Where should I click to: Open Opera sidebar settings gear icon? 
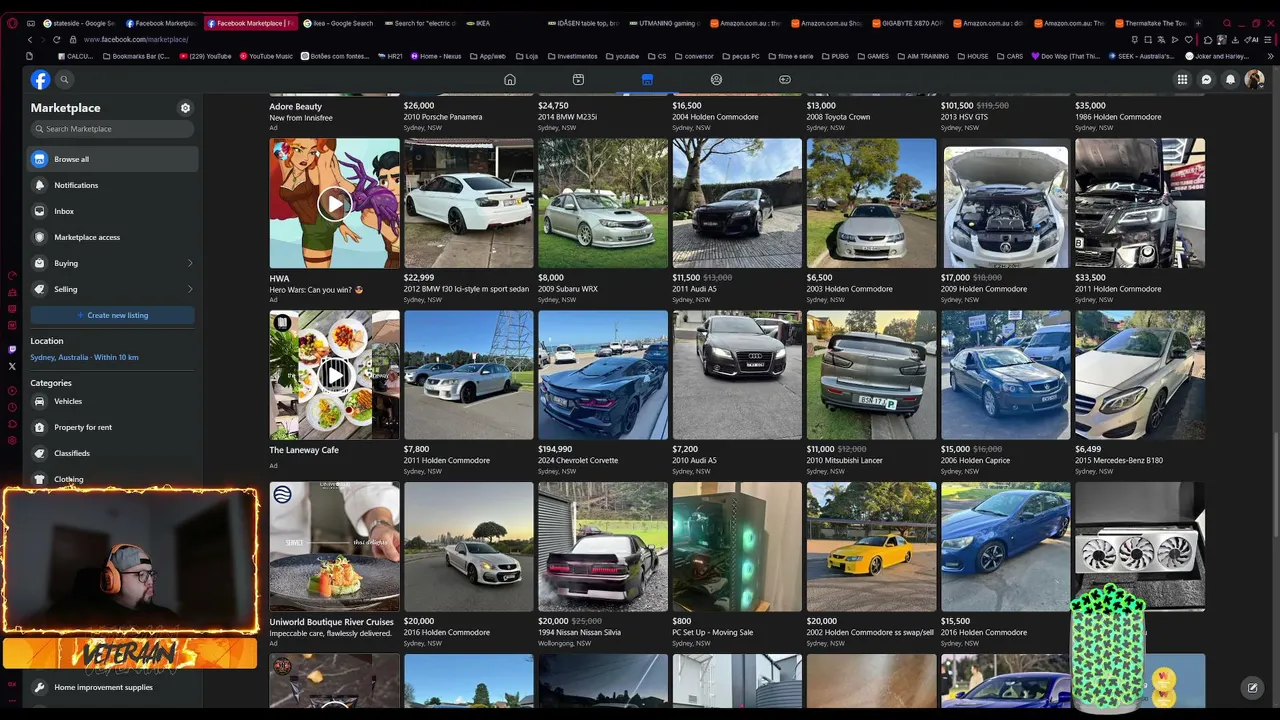pyautogui.click(x=12, y=441)
